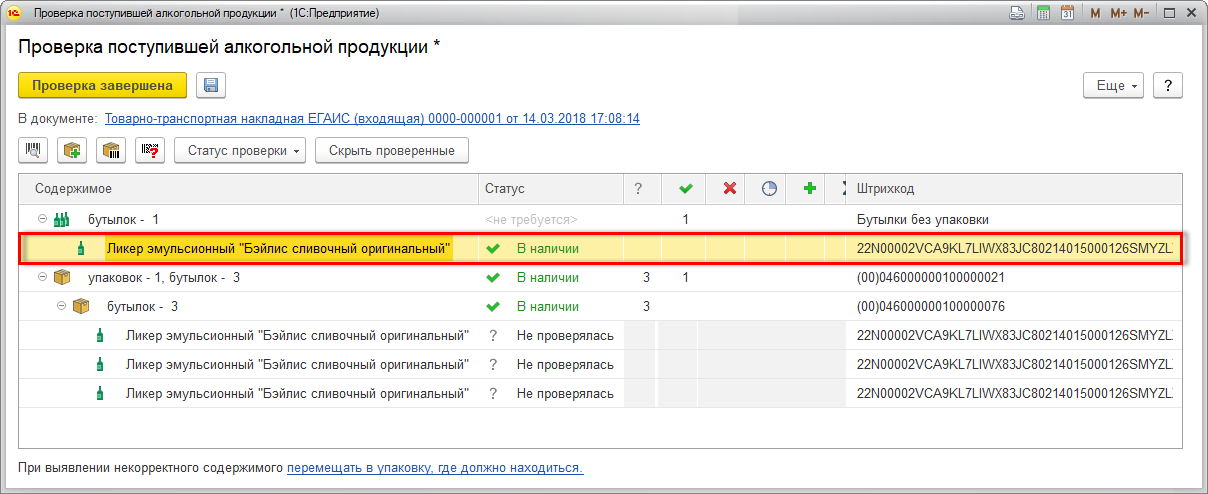Open help with the '?' button
The height and width of the screenshot is (494, 1208).
pos(1168,85)
